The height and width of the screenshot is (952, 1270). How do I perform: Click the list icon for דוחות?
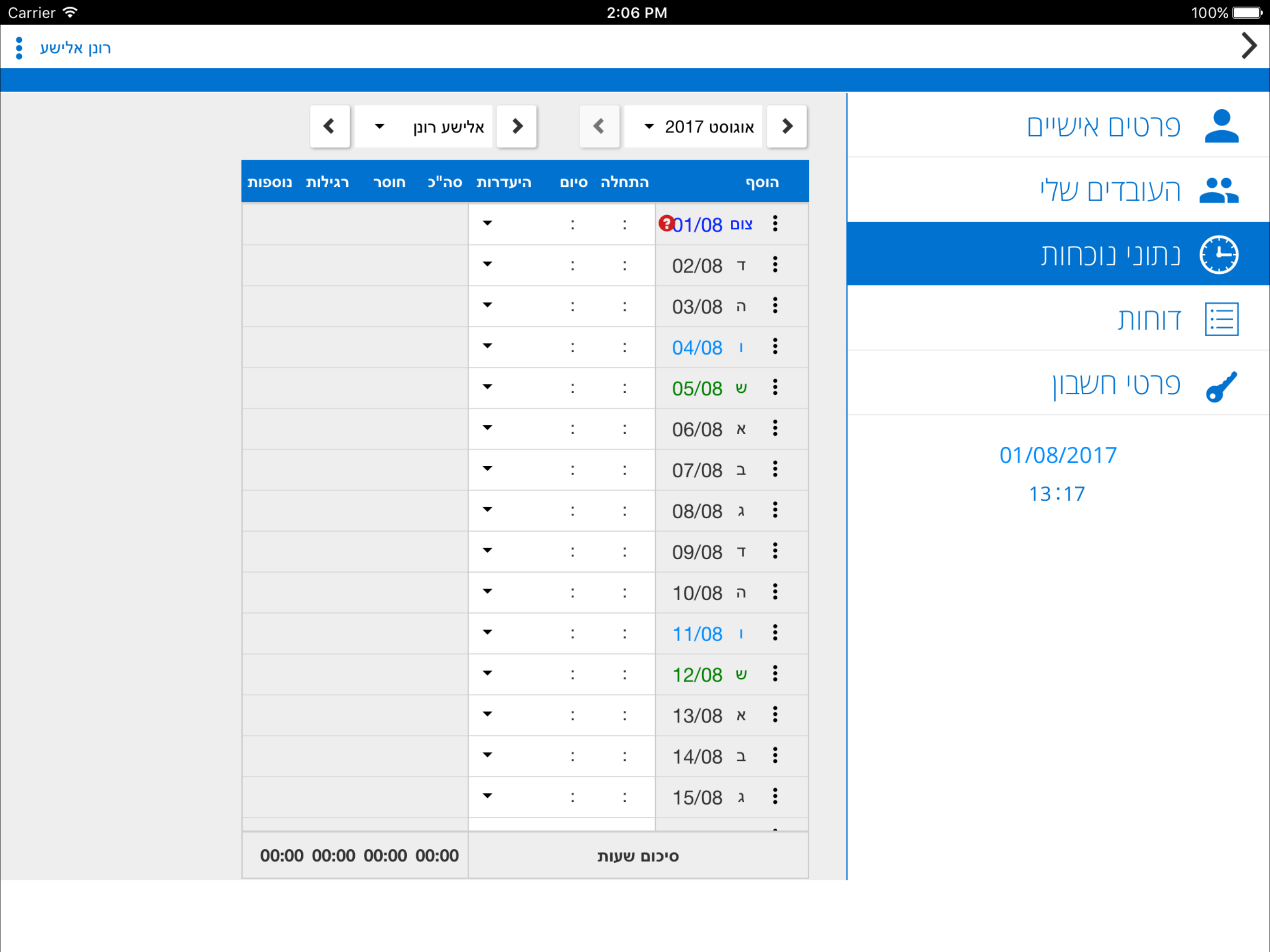point(1221,319)
